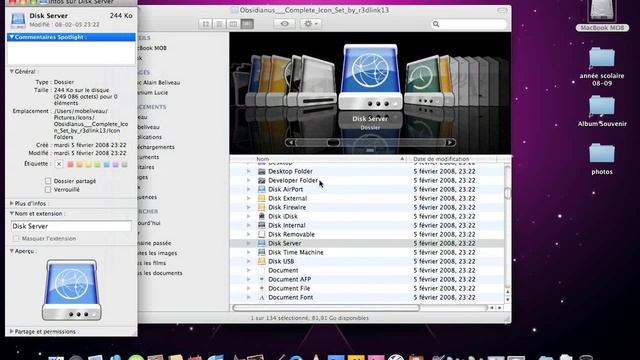Select the Document File row
This screenshot has height=360, width=640.
367,289
